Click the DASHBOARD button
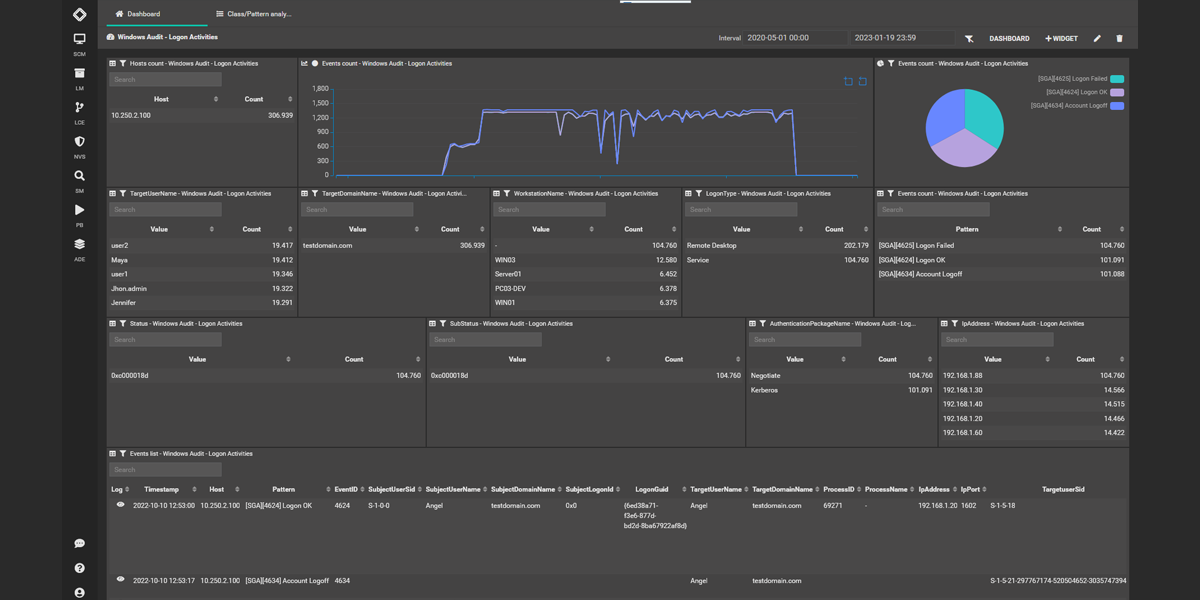This screenshot has height=600, width=1200. 1009,39
